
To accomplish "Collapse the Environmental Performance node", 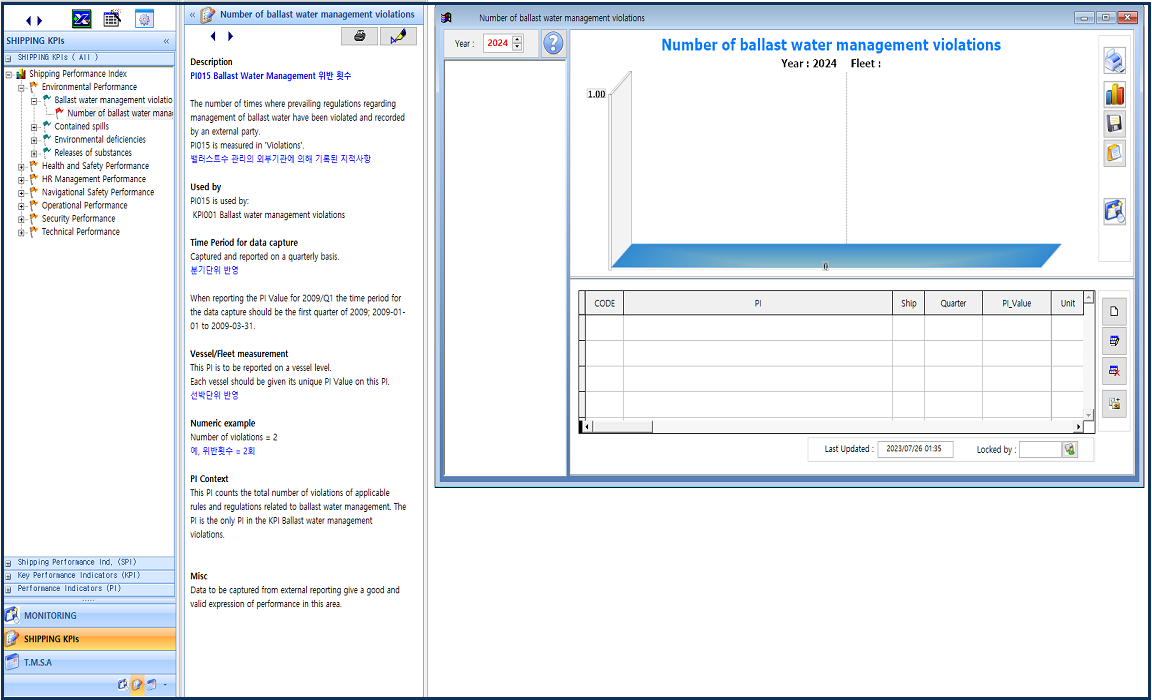I will tap(21, 87).
